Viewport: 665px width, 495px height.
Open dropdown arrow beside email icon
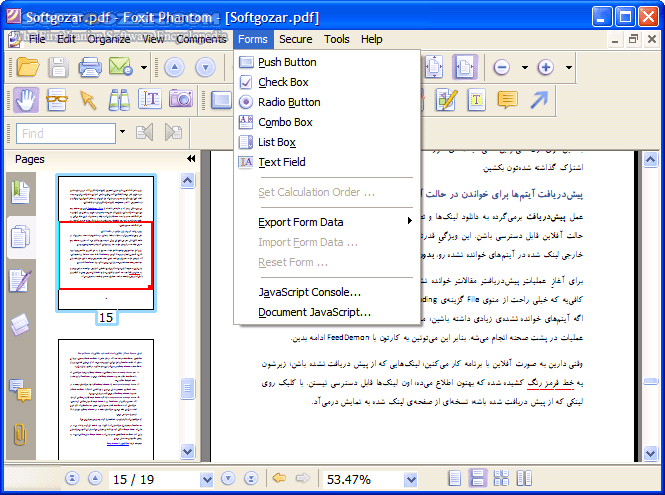click(x=144, y=67)
